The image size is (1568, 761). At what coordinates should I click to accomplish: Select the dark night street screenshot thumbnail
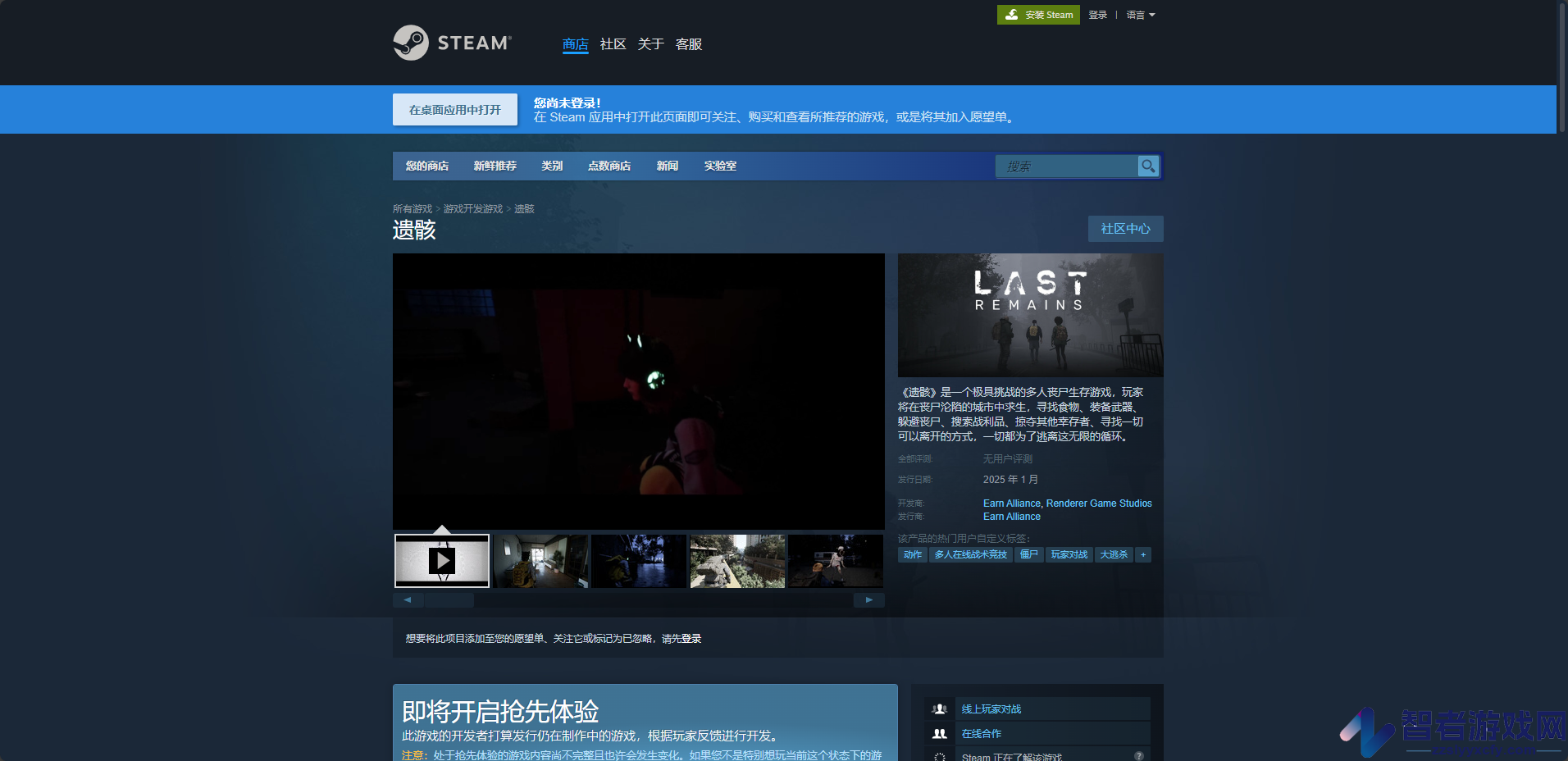(639, 561)
